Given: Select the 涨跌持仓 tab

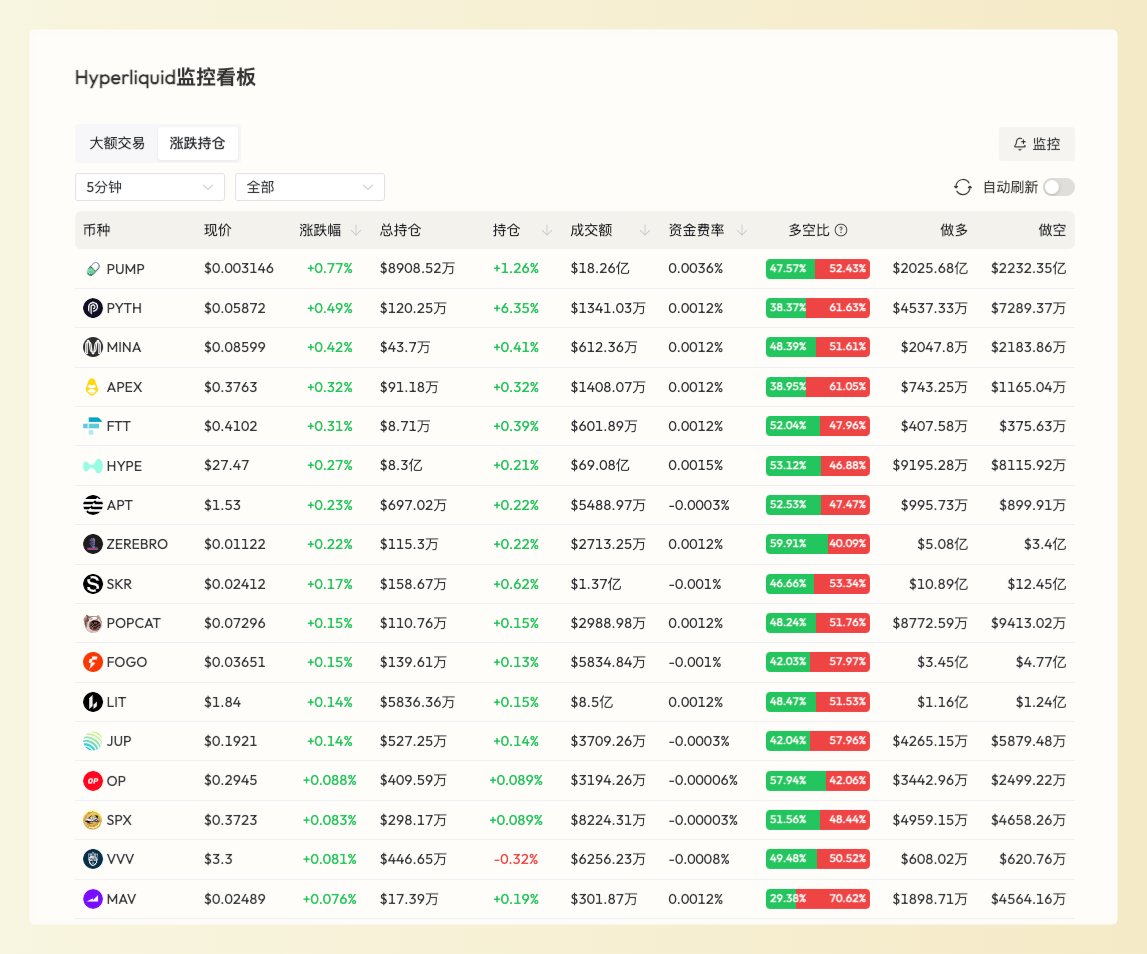Looking at the screenshot, I should 198,143.
